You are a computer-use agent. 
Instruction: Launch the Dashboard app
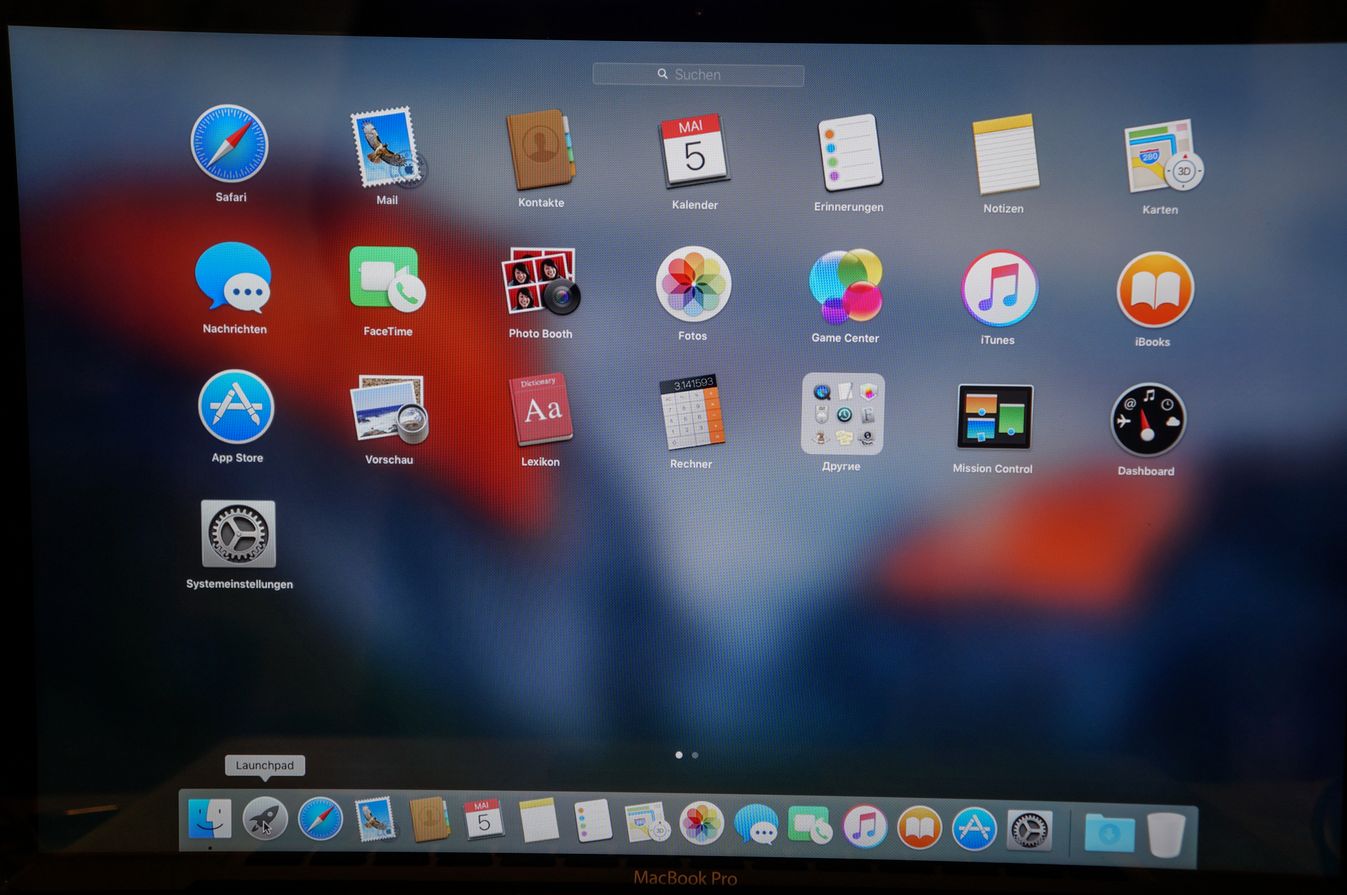pyautogui.click(x=1148, y=420)
